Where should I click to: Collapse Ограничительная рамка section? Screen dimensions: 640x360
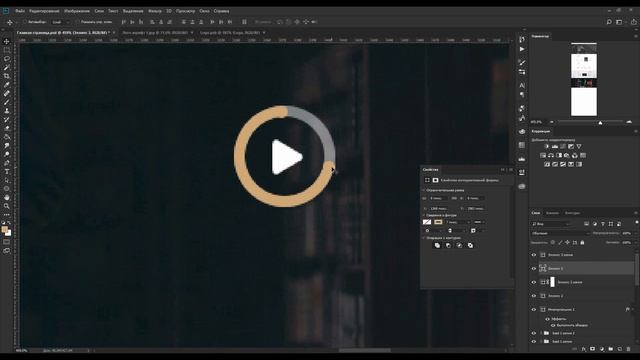point(424,190)
